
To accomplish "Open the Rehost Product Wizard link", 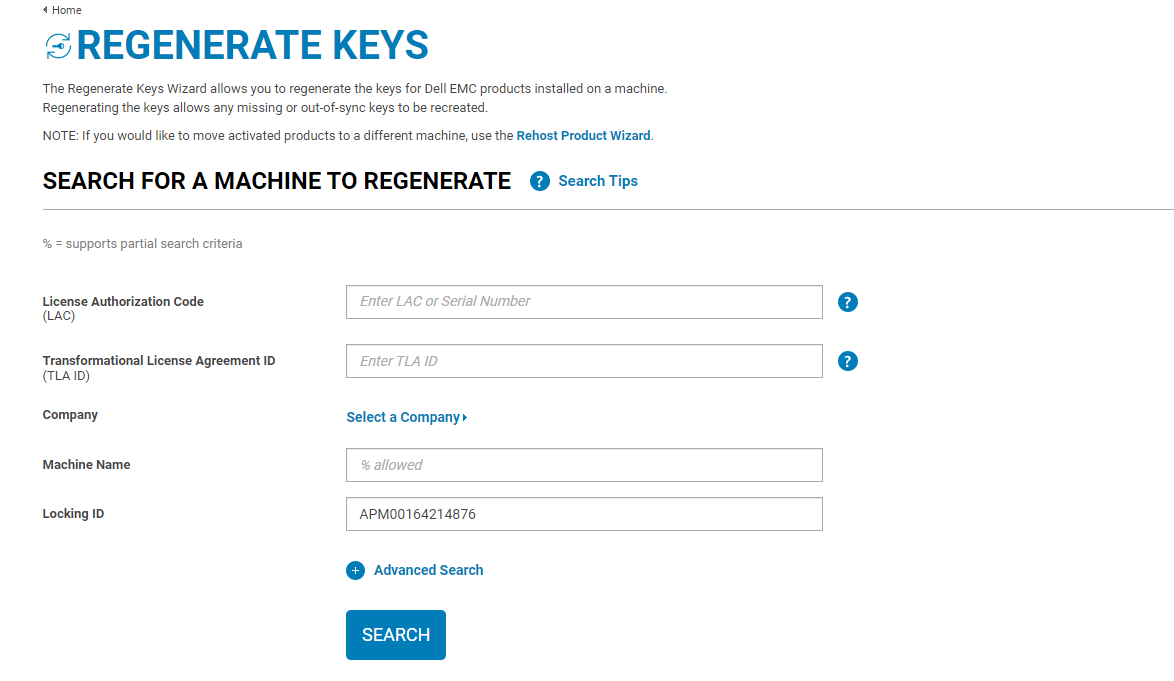I will [583, 135].
